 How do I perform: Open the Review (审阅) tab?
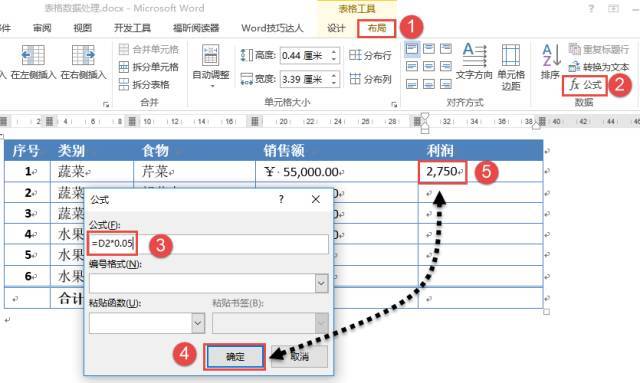(42, 28)
